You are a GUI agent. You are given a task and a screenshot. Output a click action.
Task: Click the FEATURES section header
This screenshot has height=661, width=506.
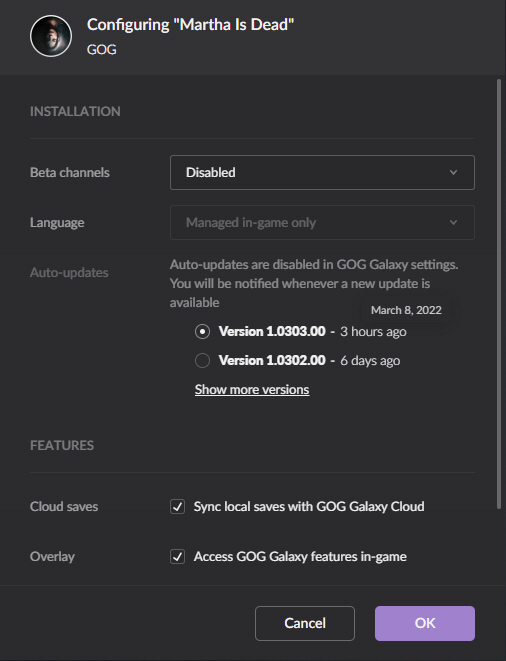62,445
